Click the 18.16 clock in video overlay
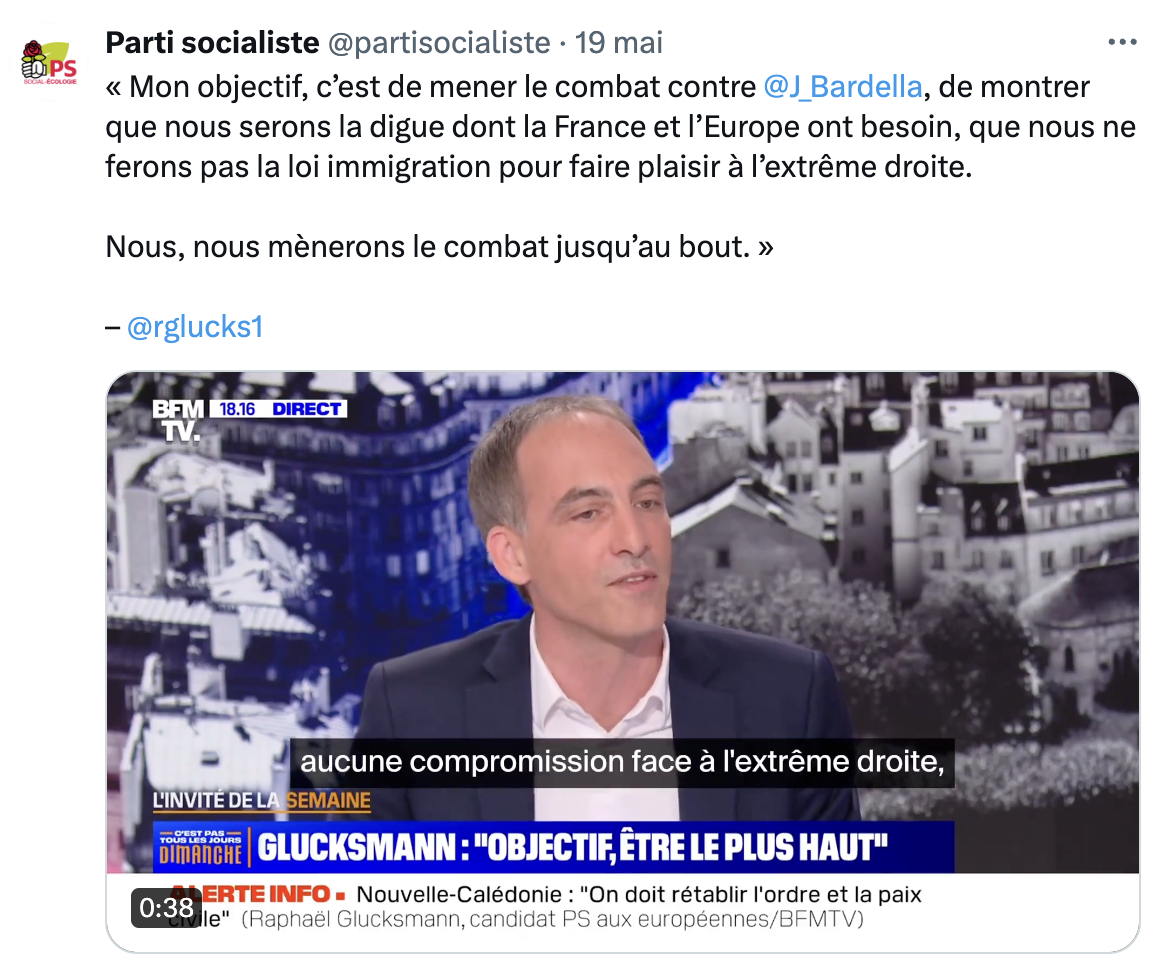This screenshot has width=1160, height=976. [x=237, y=409]
